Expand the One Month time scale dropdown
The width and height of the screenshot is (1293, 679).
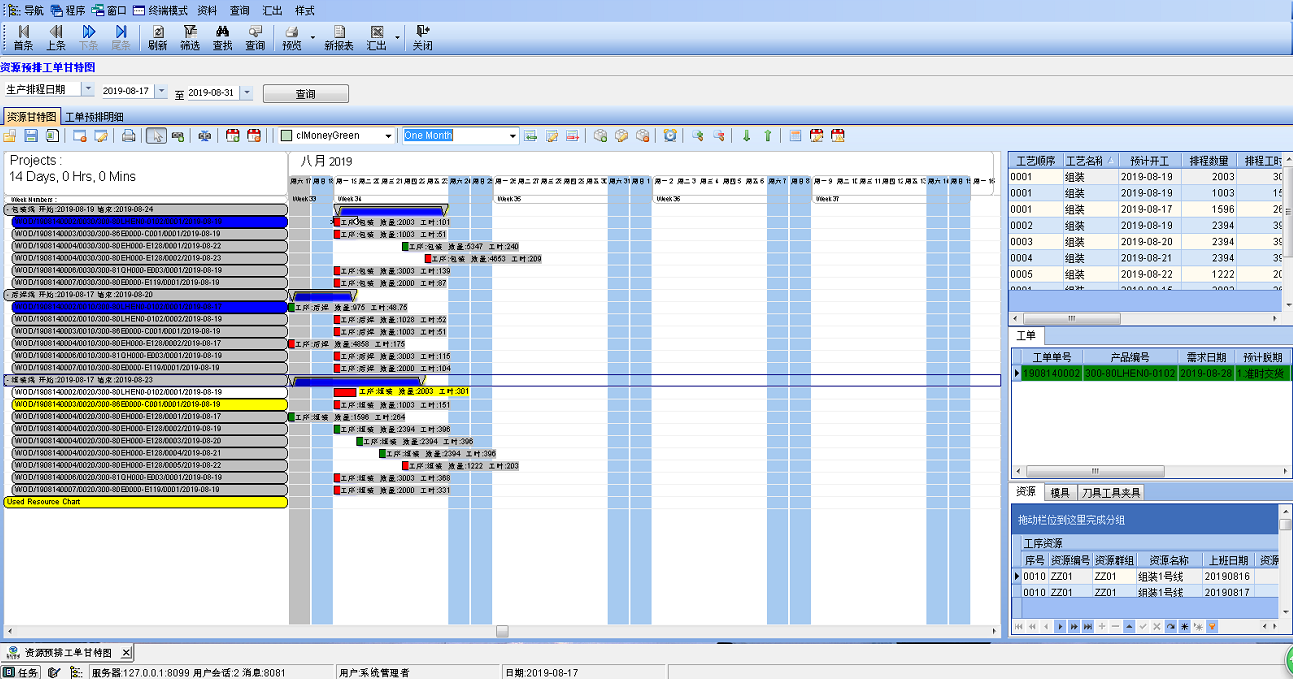[513, 136]
